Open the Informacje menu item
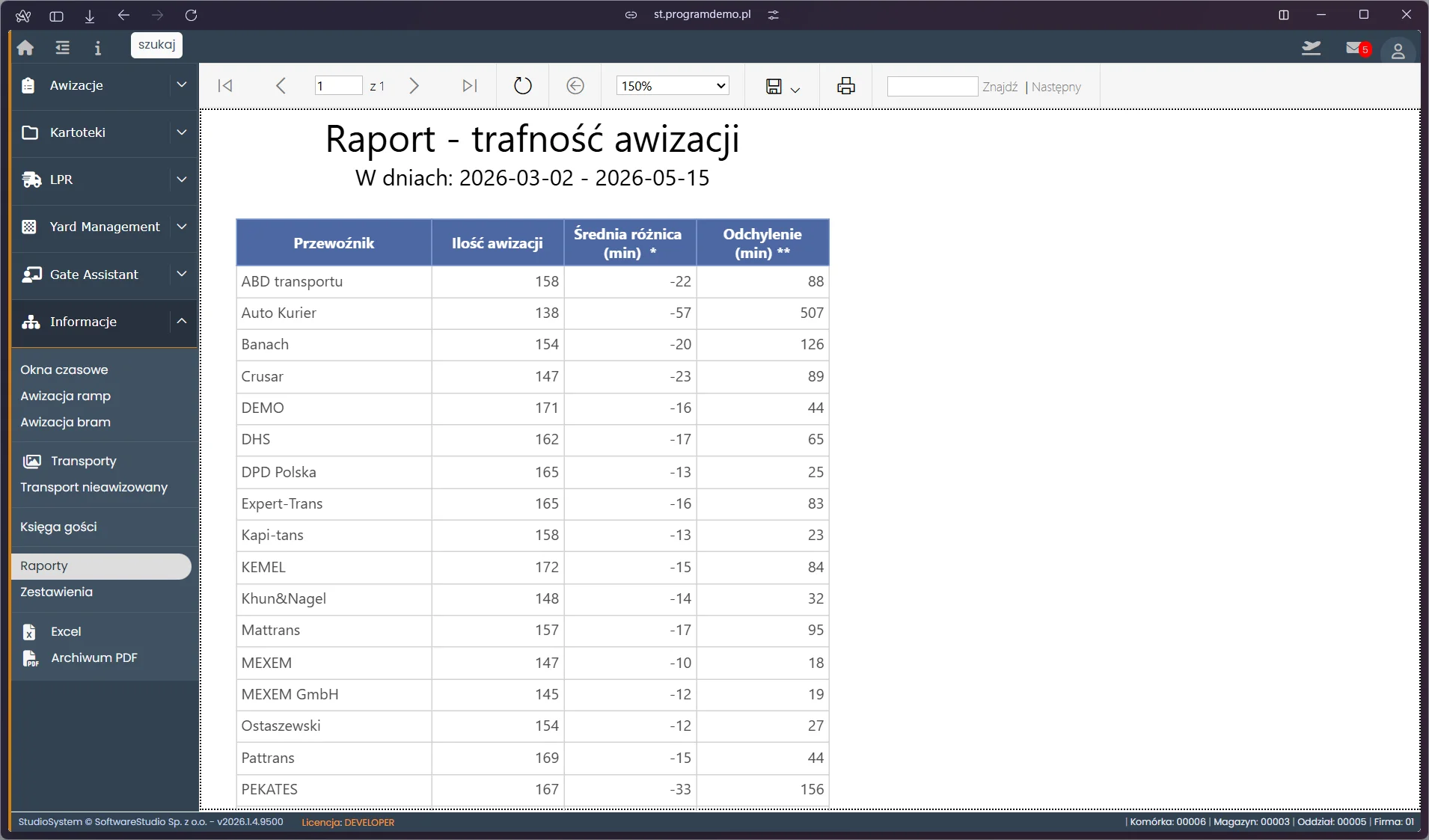This screenshot has width=1429, height=840. pos(83,322)
